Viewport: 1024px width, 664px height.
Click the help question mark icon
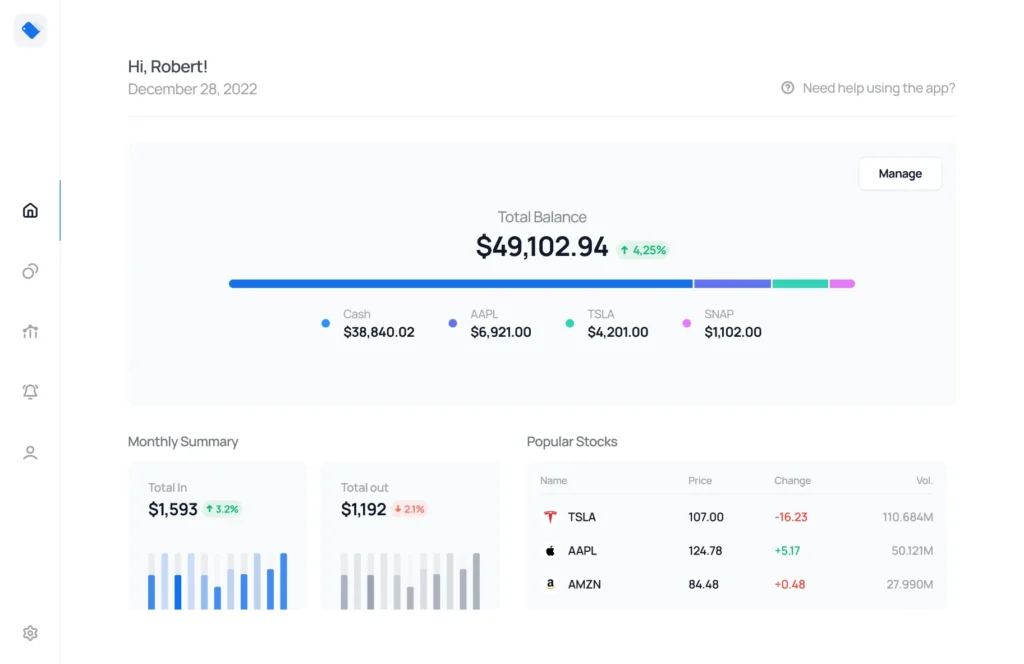pos(788,88)
